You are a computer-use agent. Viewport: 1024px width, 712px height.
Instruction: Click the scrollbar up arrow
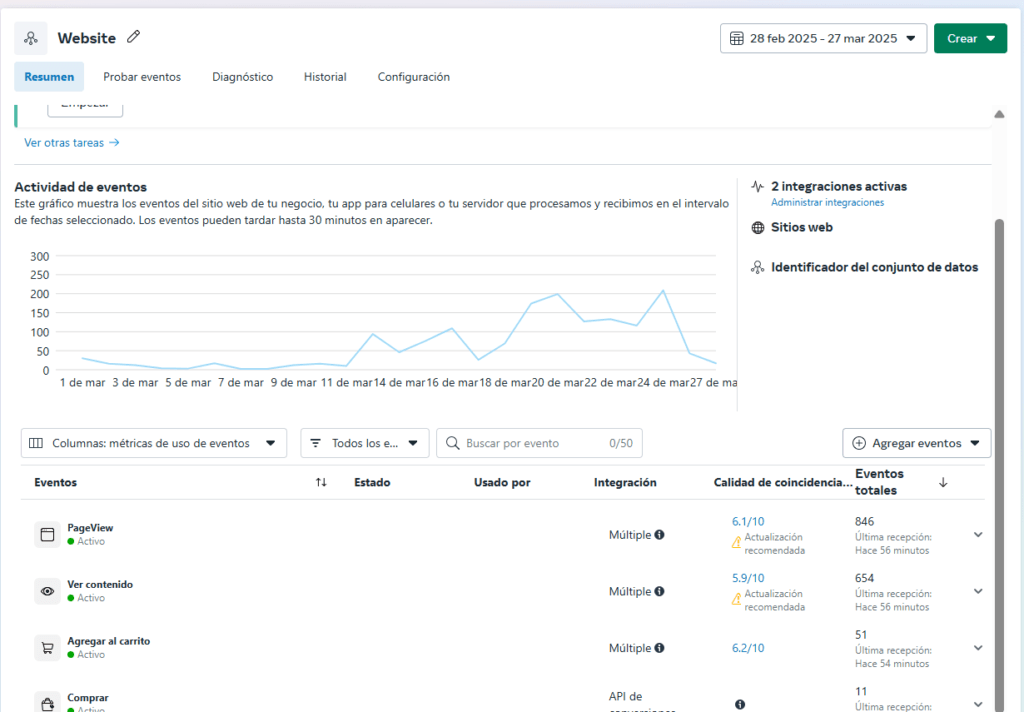[999, 114]
